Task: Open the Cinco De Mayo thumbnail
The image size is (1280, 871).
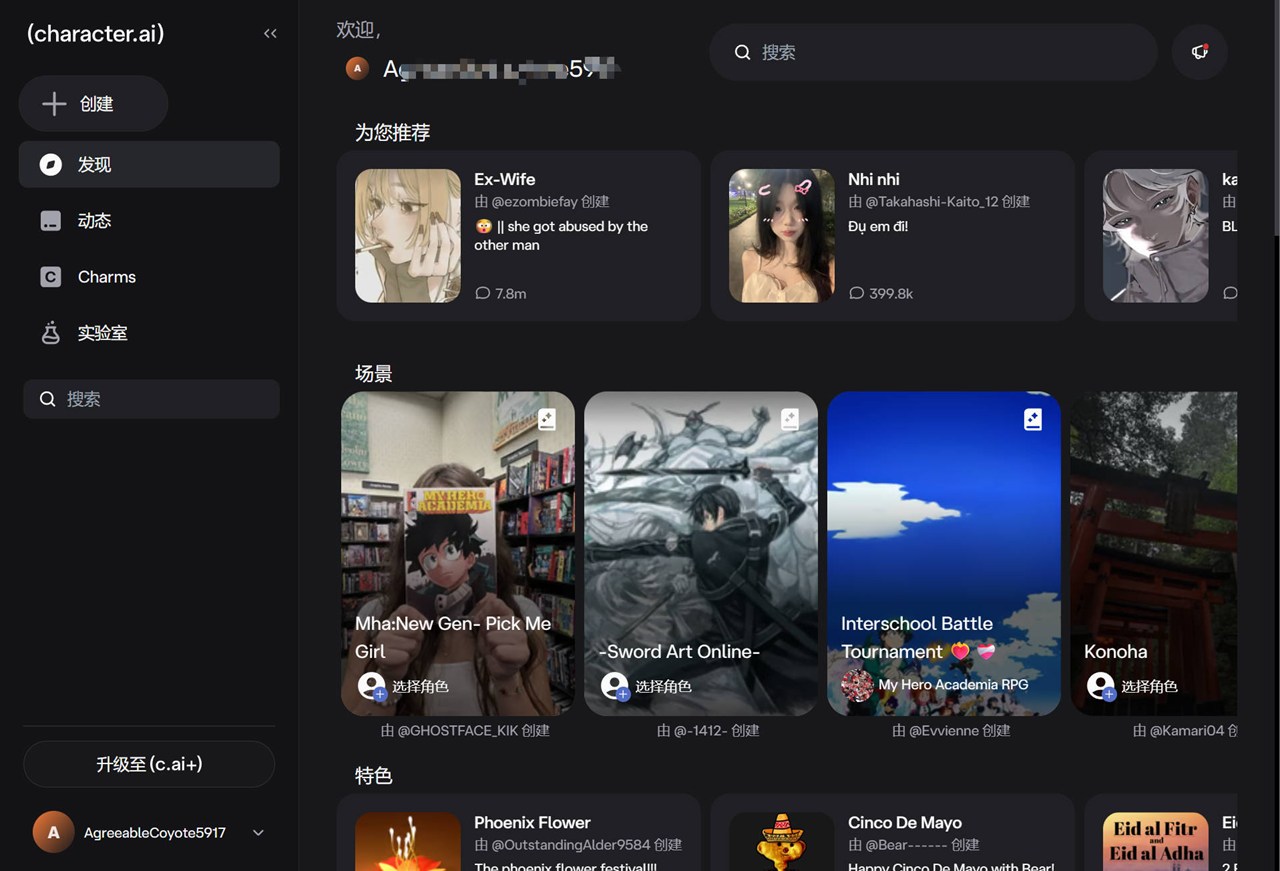Action: [x=781, y=841]
